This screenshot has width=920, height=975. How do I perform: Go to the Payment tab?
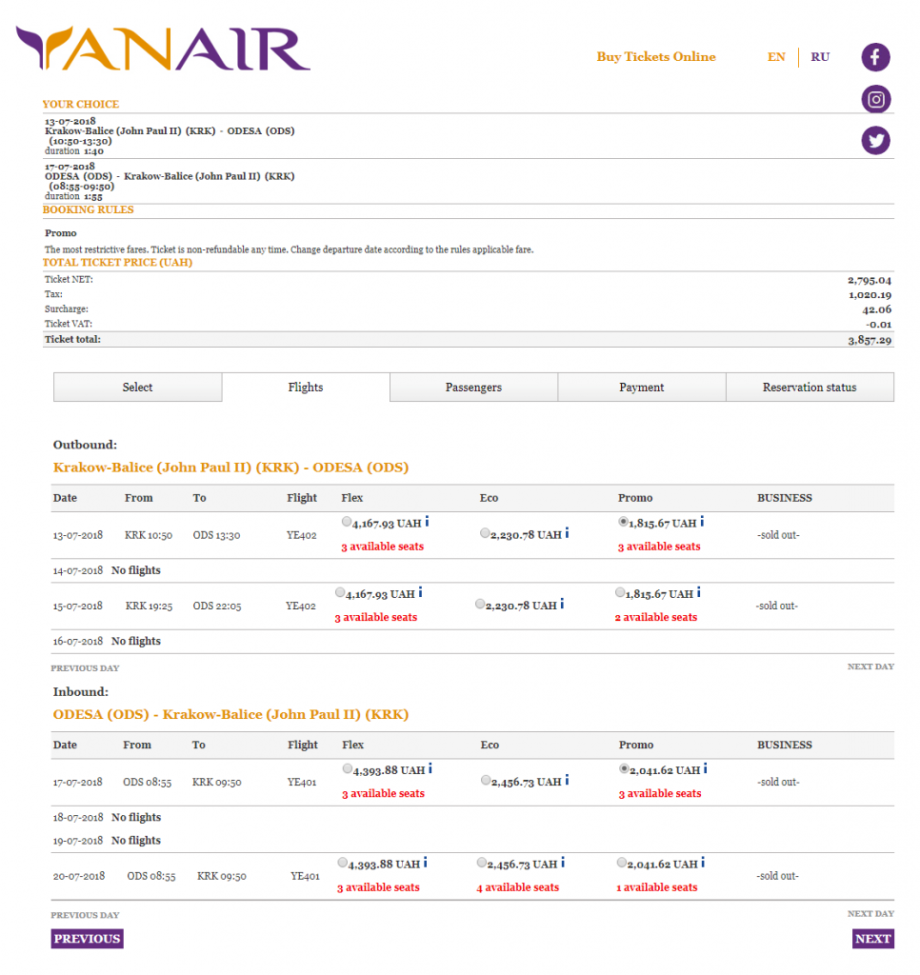coord(641,388)
